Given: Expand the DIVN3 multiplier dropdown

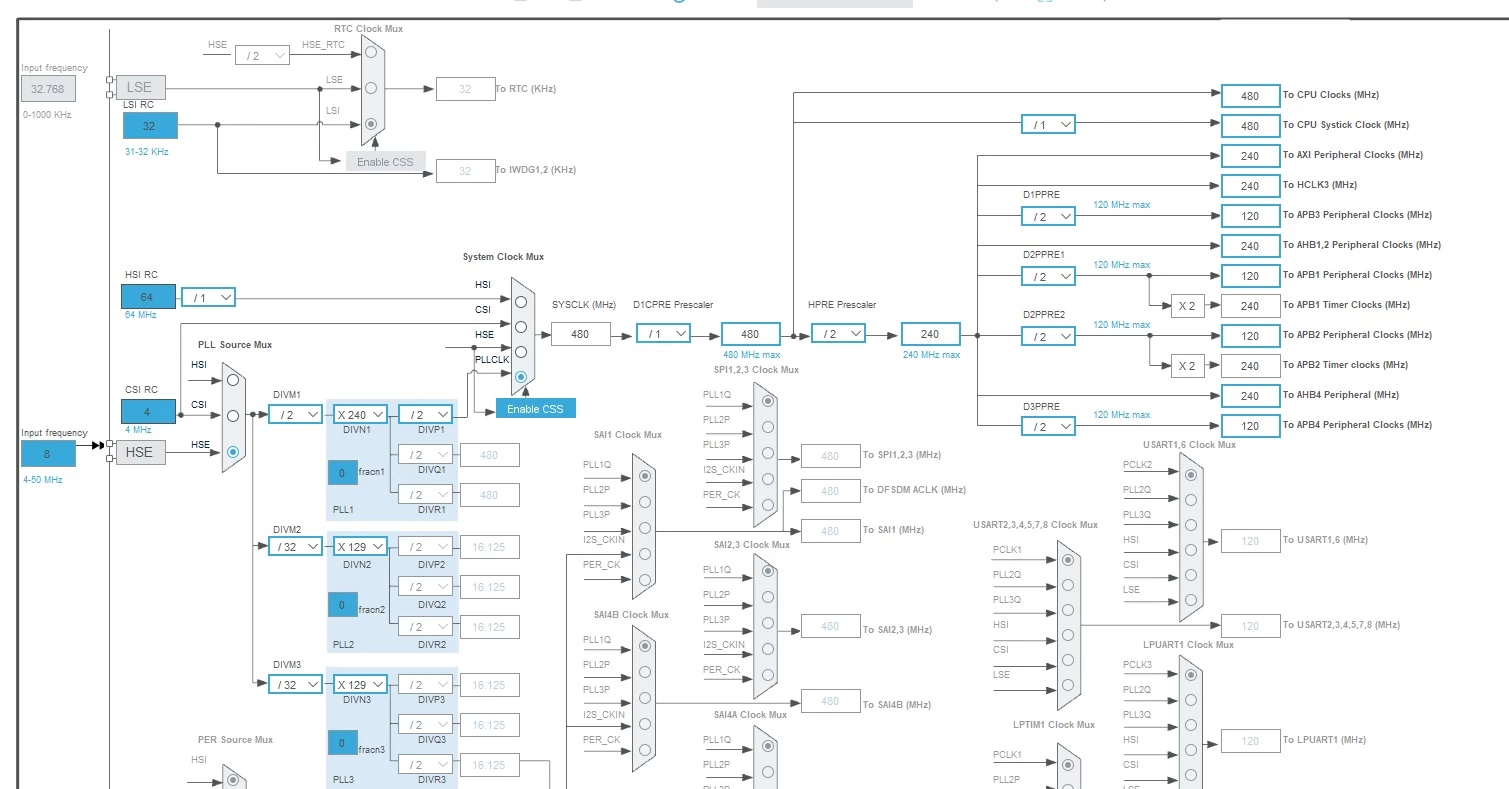Looking at the screenshot, I should coord(359,685).
